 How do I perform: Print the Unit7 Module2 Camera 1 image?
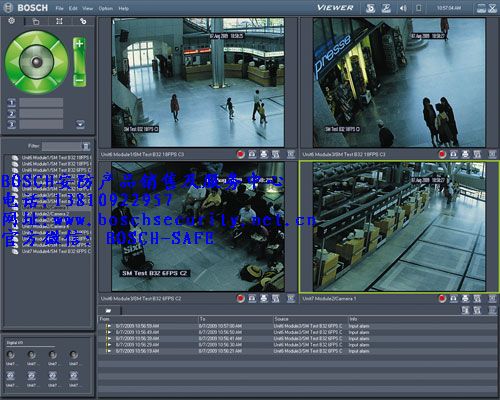(x=465, y=298)
